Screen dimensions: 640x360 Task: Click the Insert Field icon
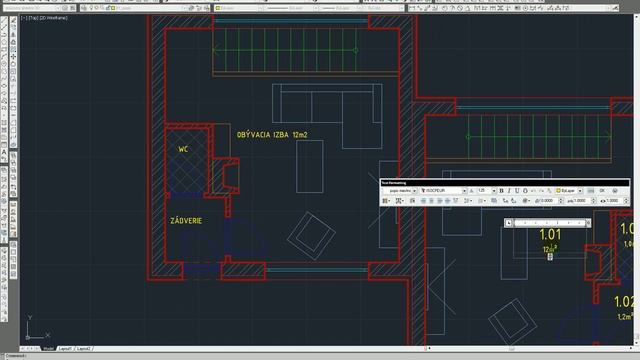494,200
